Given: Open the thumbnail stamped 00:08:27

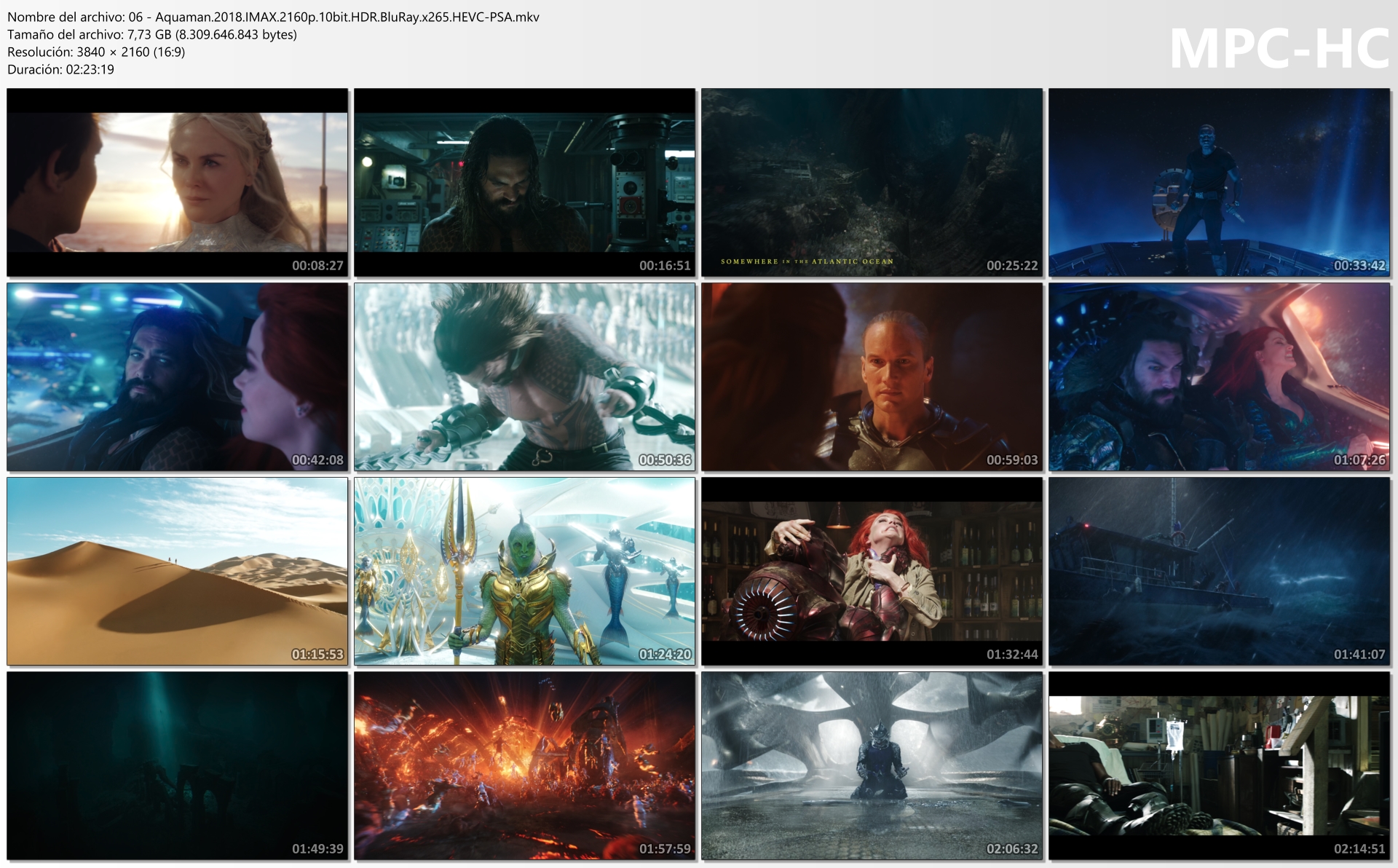Looking at the screenshot, I should click(178, 182).
